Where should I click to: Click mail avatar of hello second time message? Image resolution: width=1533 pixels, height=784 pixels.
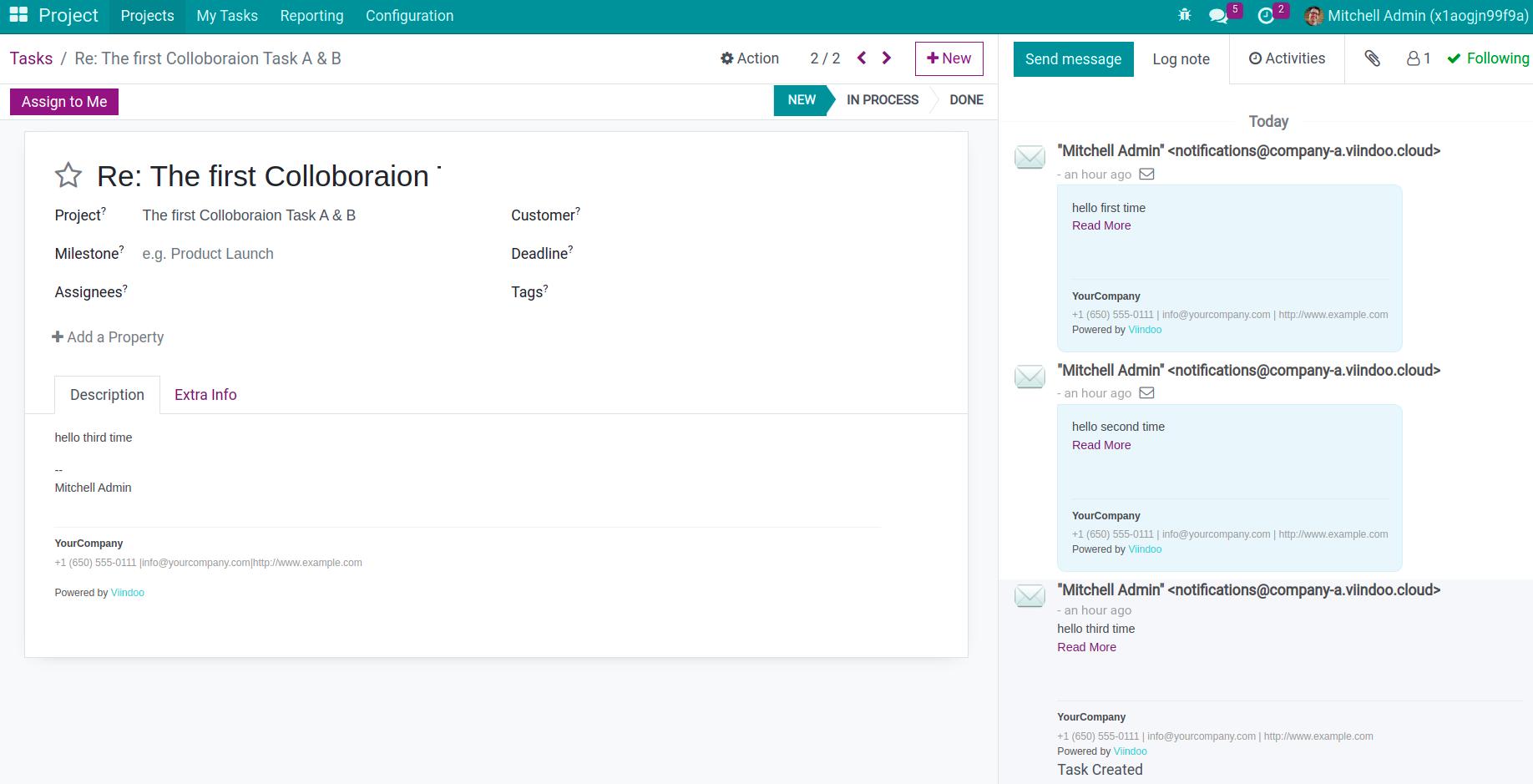pyautogui.click(x=1030, y=377)
